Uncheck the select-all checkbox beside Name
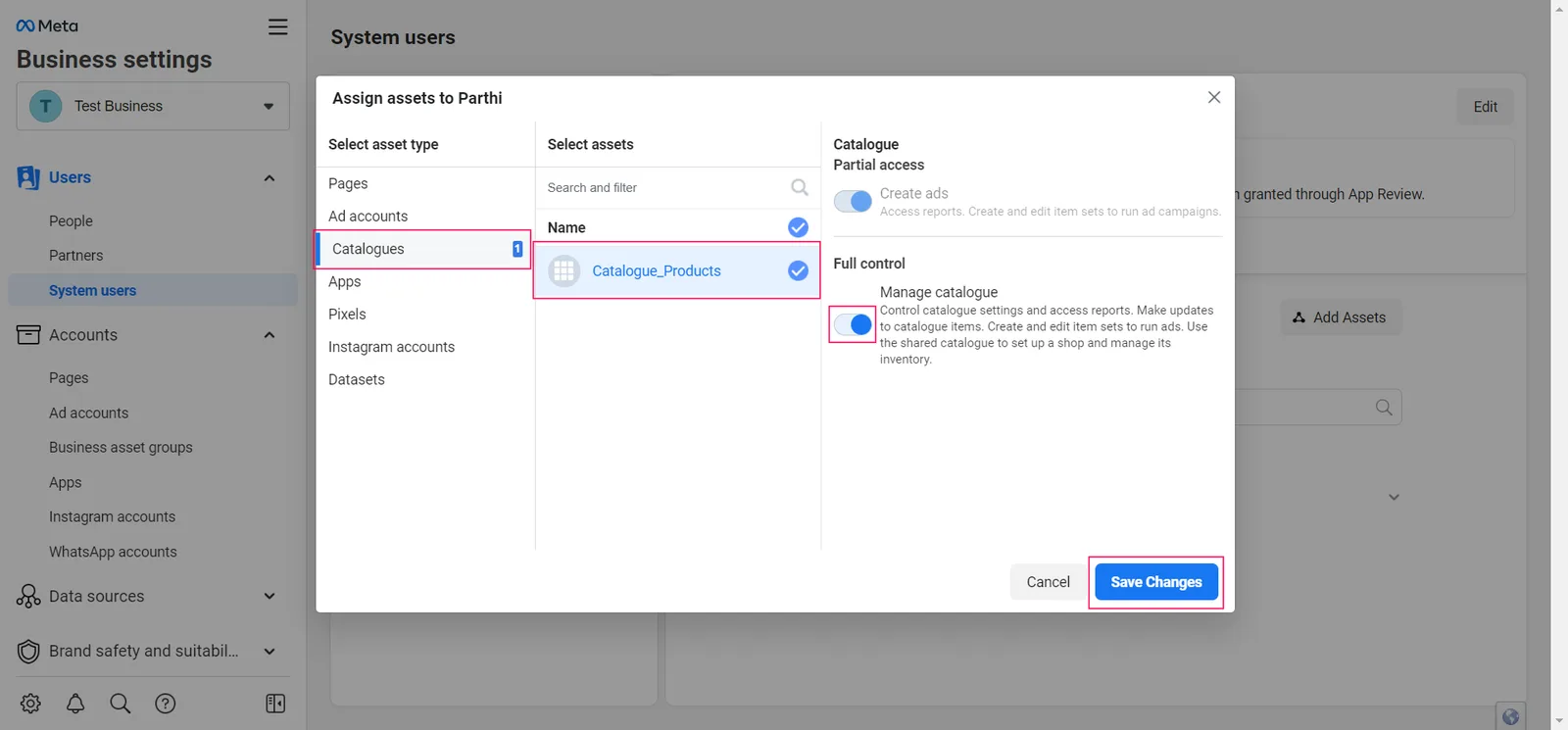The height and width of the screenshot is (730, 1568). 799,227
